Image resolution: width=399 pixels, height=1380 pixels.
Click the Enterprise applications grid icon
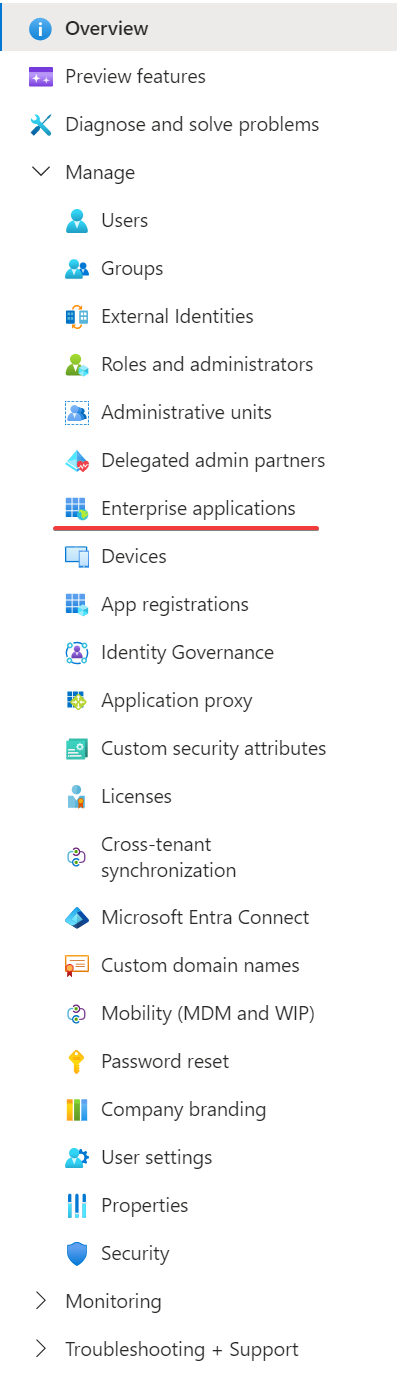tap(77, 509)
